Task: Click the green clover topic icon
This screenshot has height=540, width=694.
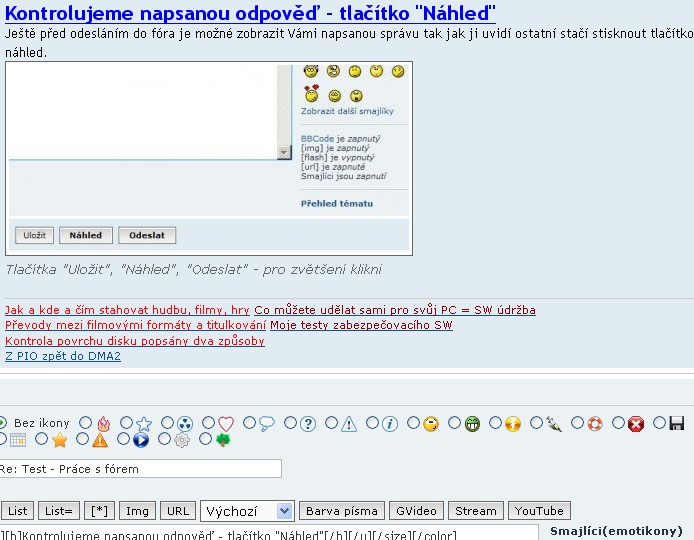Action: click(x=223, y=439)
